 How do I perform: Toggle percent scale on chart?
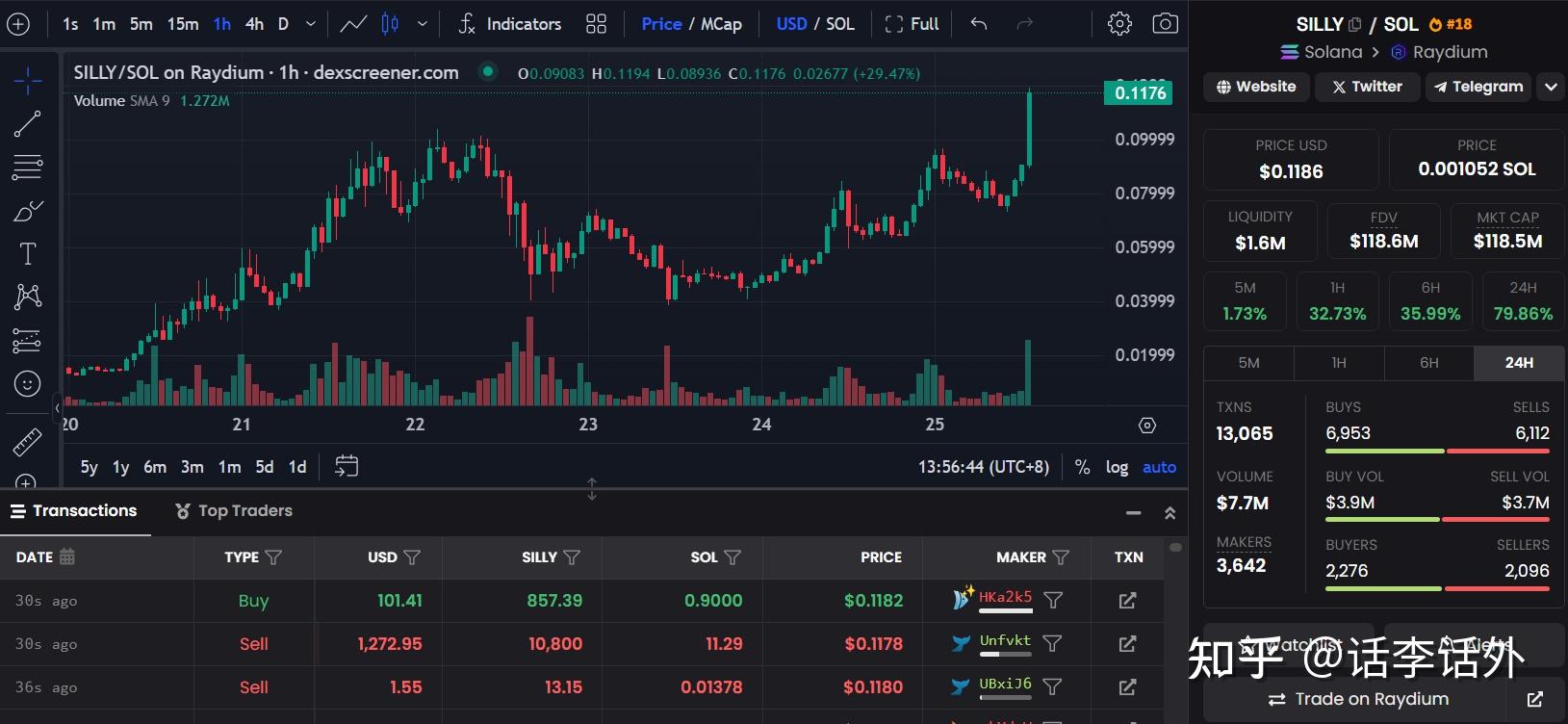pyautogui.click(x=1083, y=467)
